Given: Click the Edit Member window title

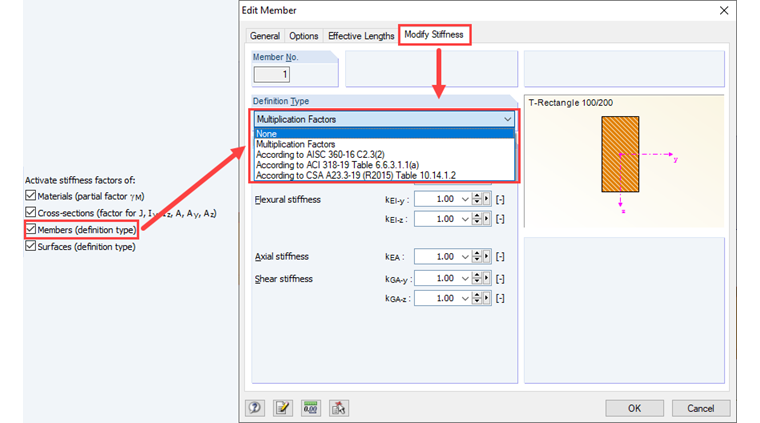Looking at the screenshot, I should (x=269, y=10).
